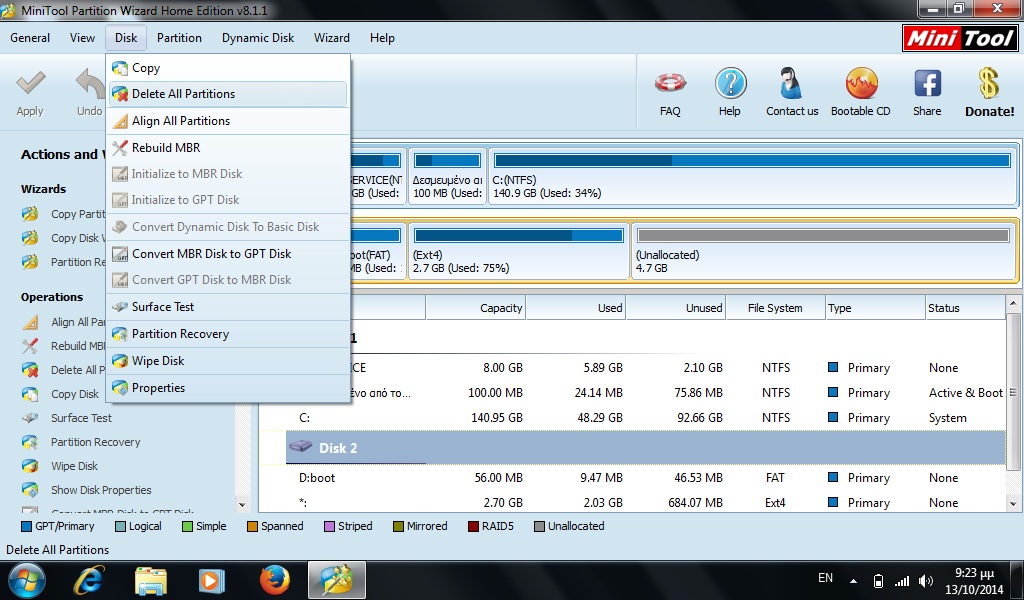Choose Align All Partitions menu entry

(x=229, y=121)
